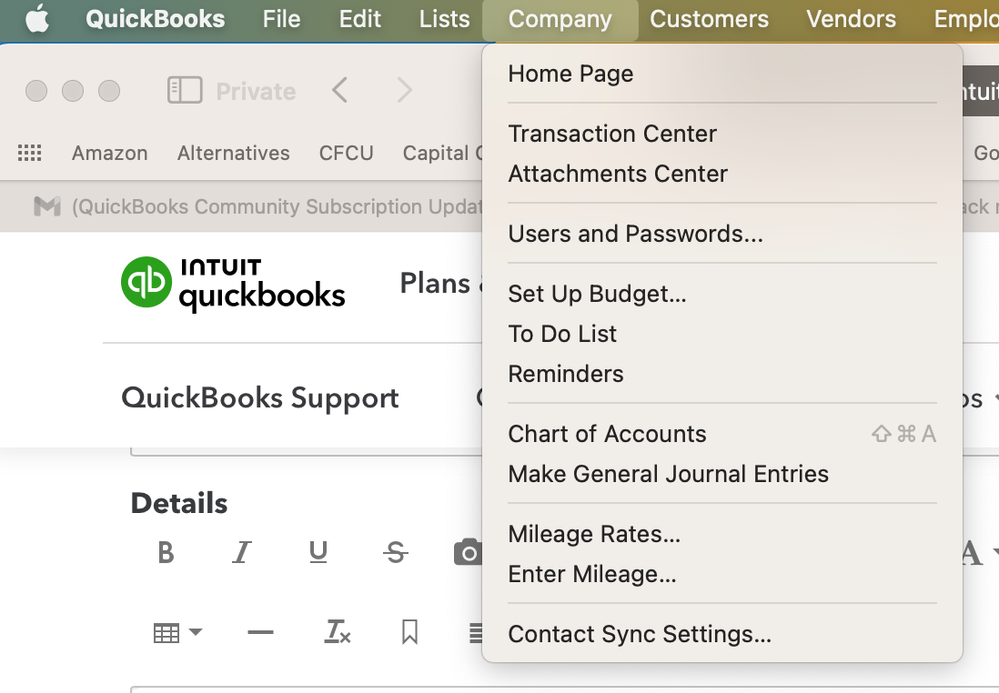Insert a horizontal rule
Screen dimensions: 999x693
click(x=260, y=632)
